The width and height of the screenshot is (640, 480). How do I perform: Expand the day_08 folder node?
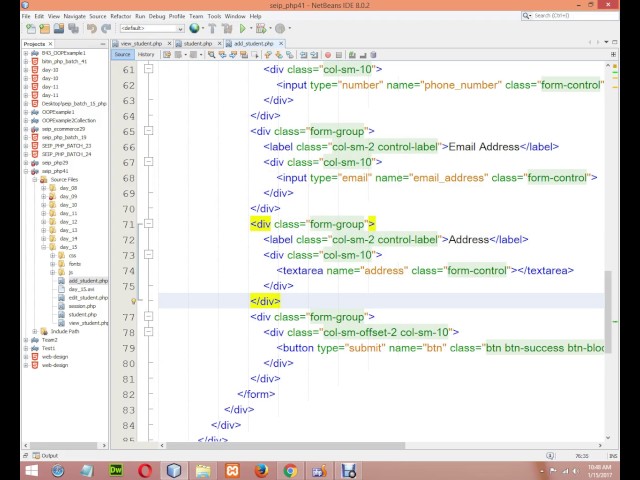[44, 188]
